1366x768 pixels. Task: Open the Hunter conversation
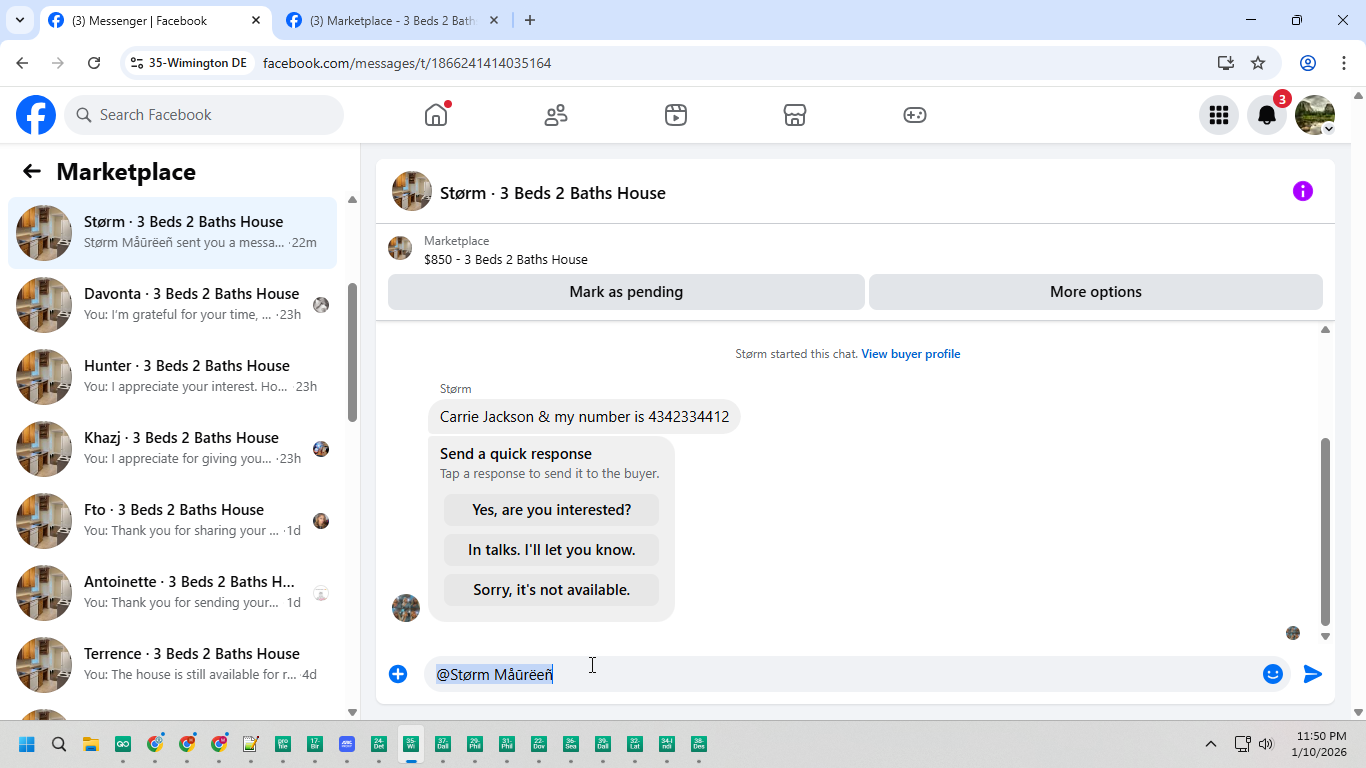pyautogui.click(x=173, y=377)
